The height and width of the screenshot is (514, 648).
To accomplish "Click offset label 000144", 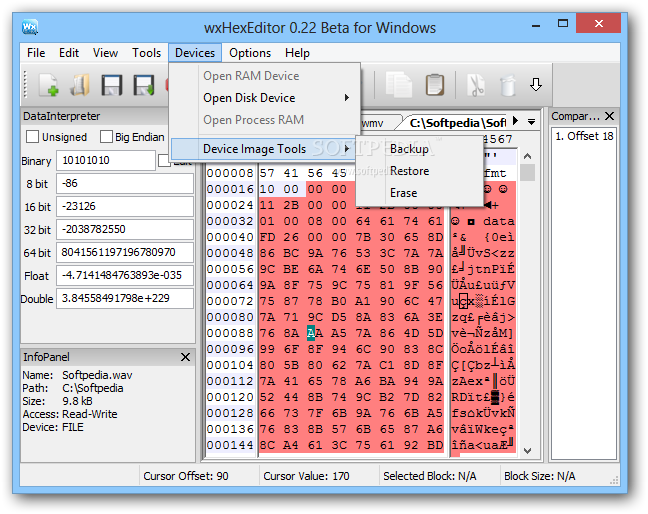I will pyautogui.click(x=230, y=445).
